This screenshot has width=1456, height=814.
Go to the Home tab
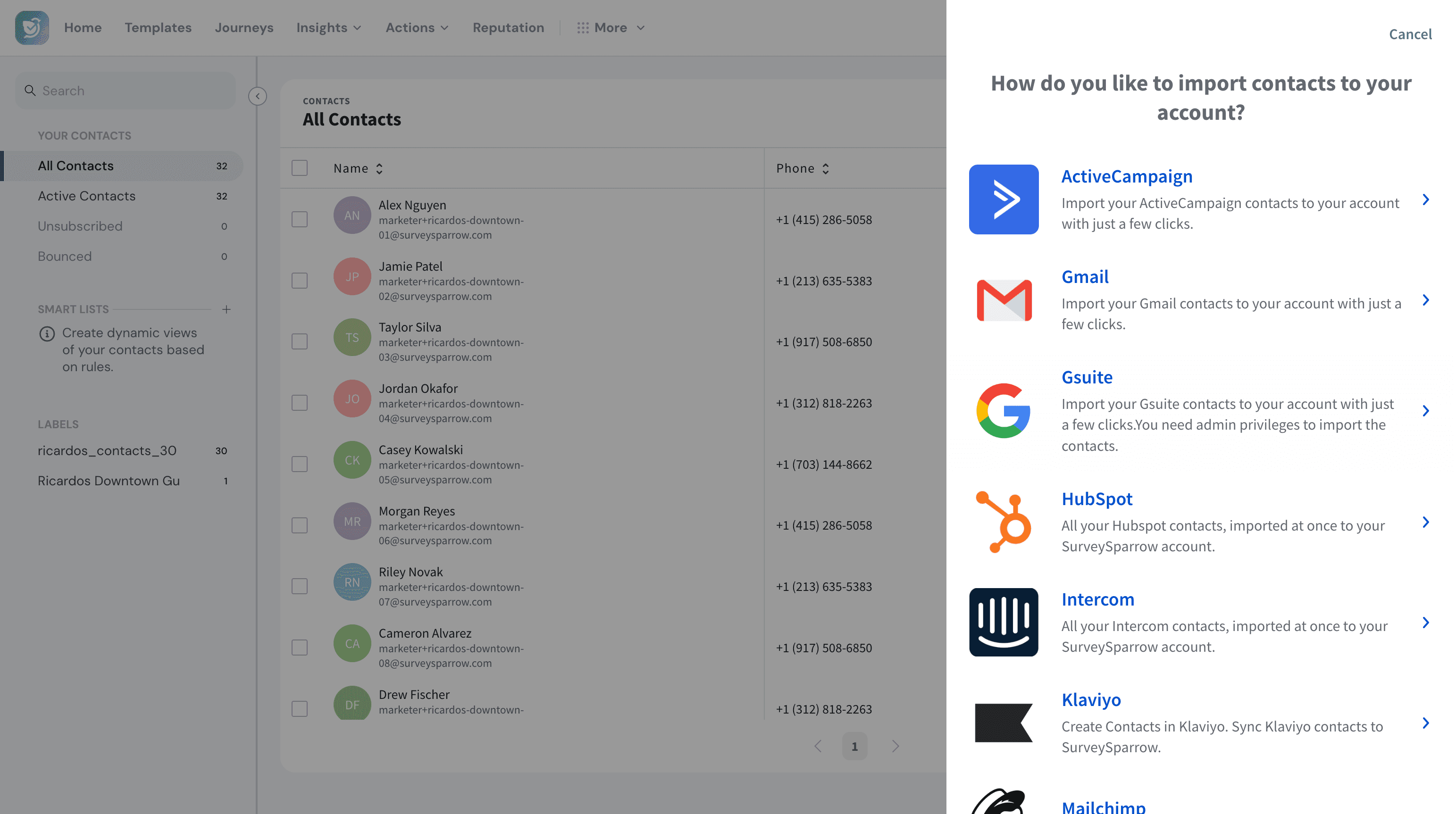click(83, 27)
